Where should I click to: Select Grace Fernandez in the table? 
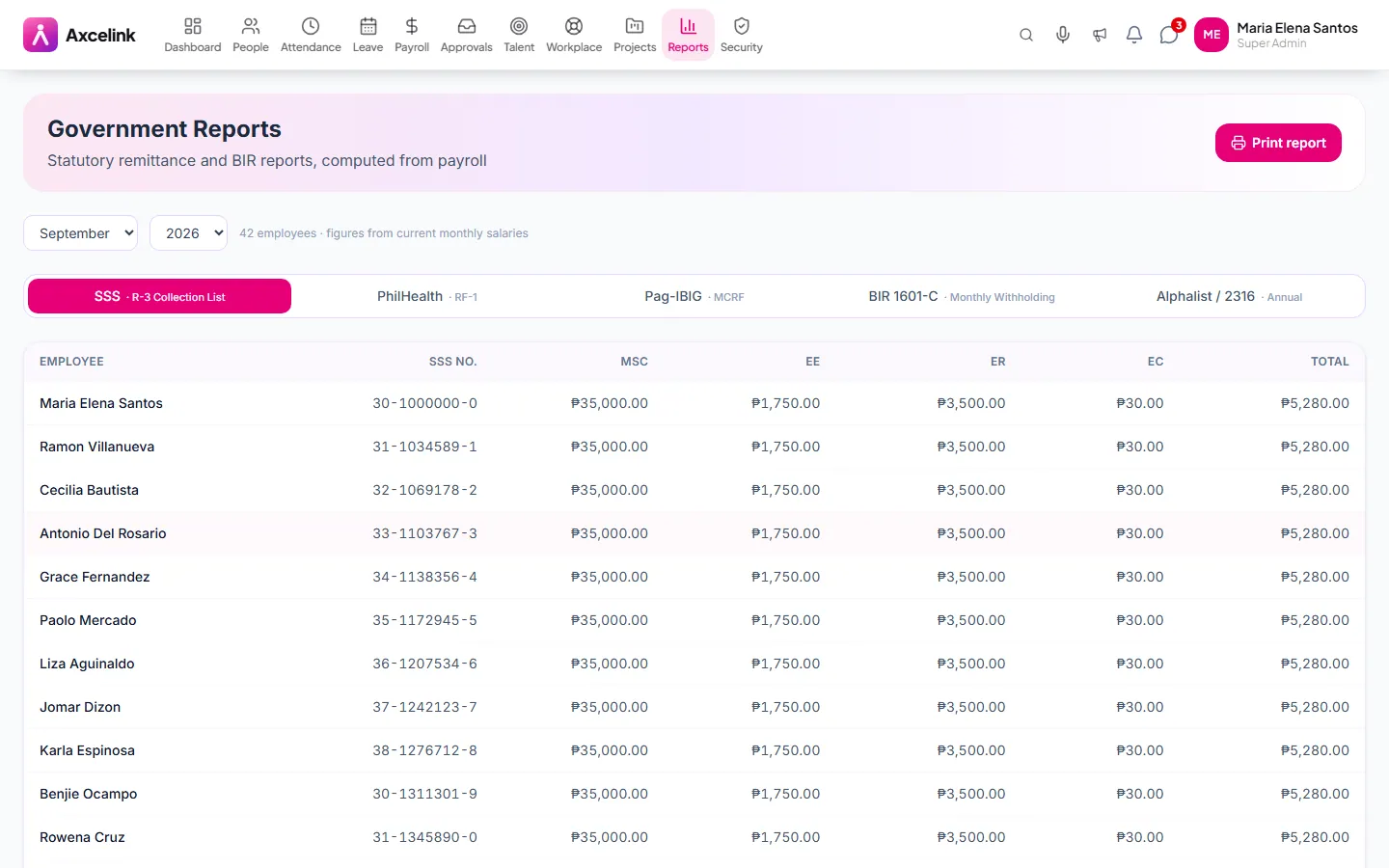(95, 577)
